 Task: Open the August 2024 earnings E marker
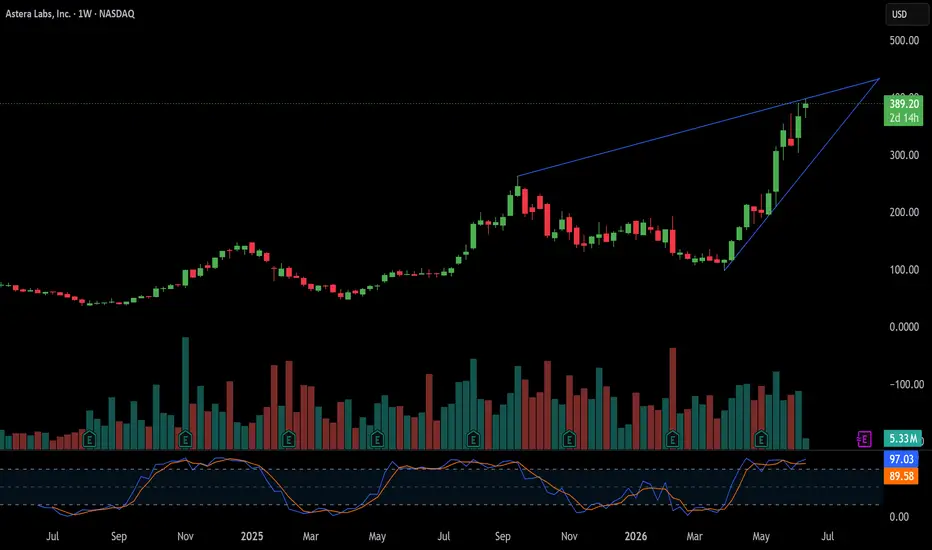coord(89,439)
